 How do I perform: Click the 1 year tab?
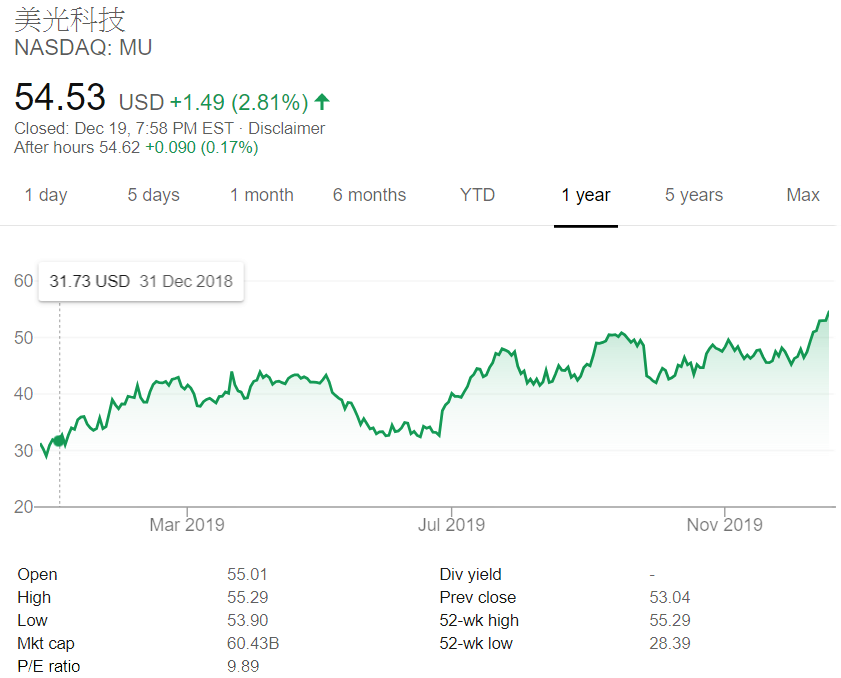[x=586, y=195]
